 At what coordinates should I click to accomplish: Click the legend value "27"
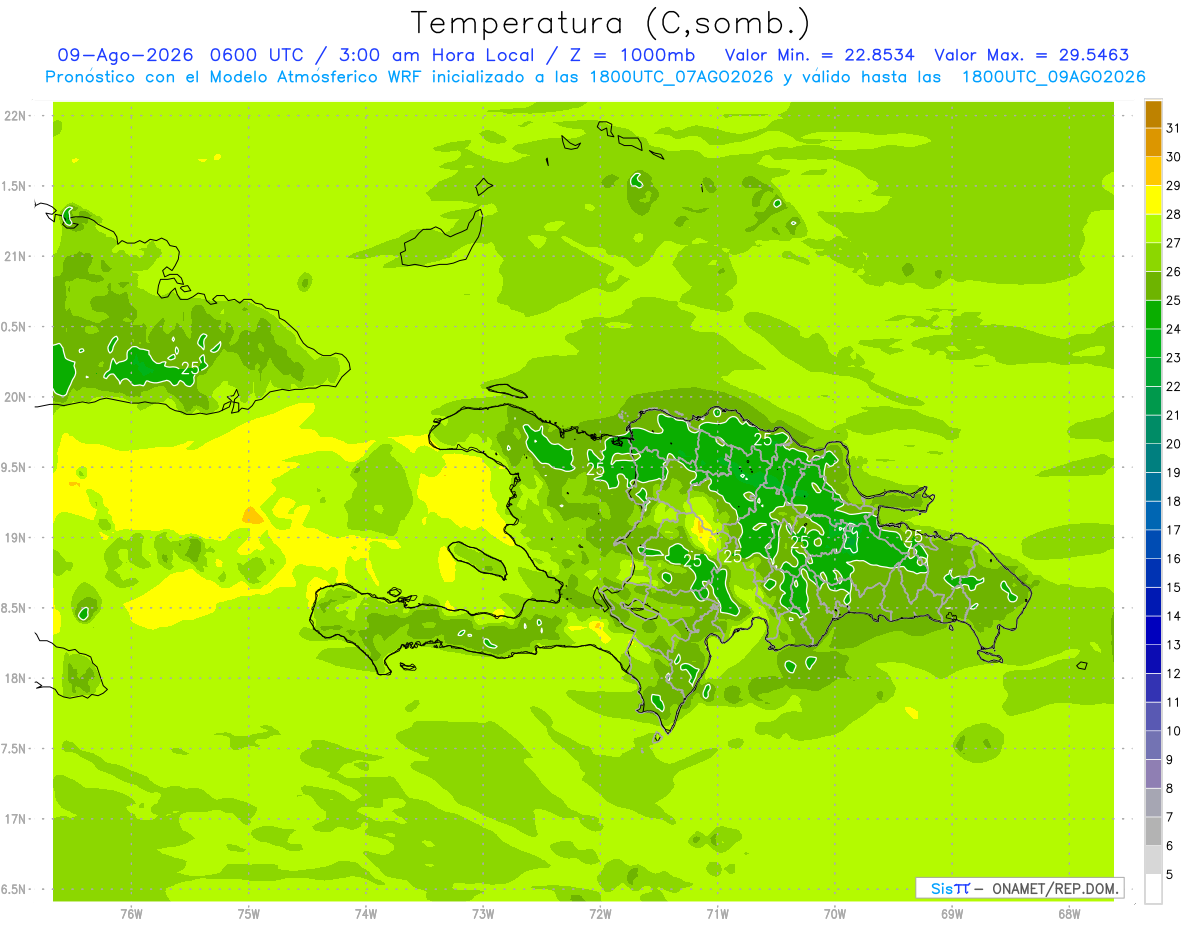point(1174,243)
